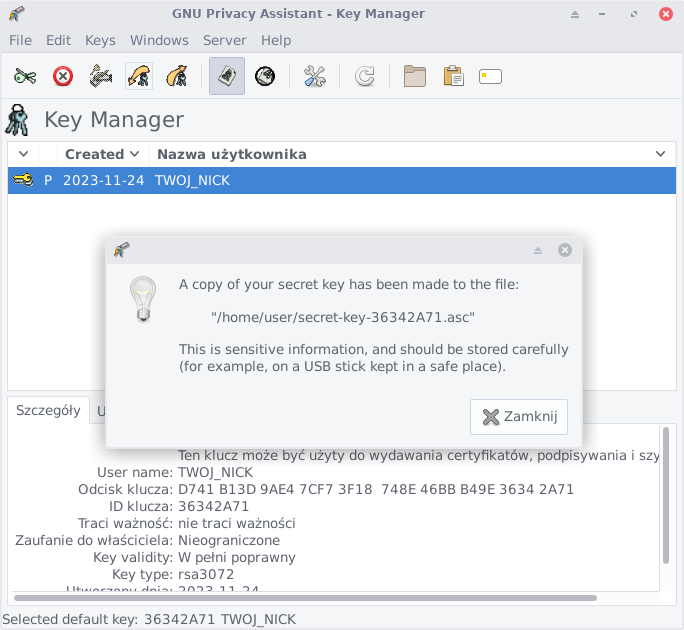
Task: Click the Import keys toolbar icon
Action: click(139, 76)
